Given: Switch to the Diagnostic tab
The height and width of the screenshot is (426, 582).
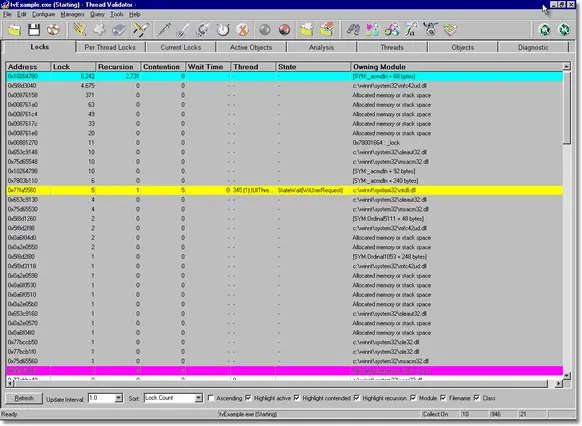Looking at the screenshot, I should tap(533, 47).
